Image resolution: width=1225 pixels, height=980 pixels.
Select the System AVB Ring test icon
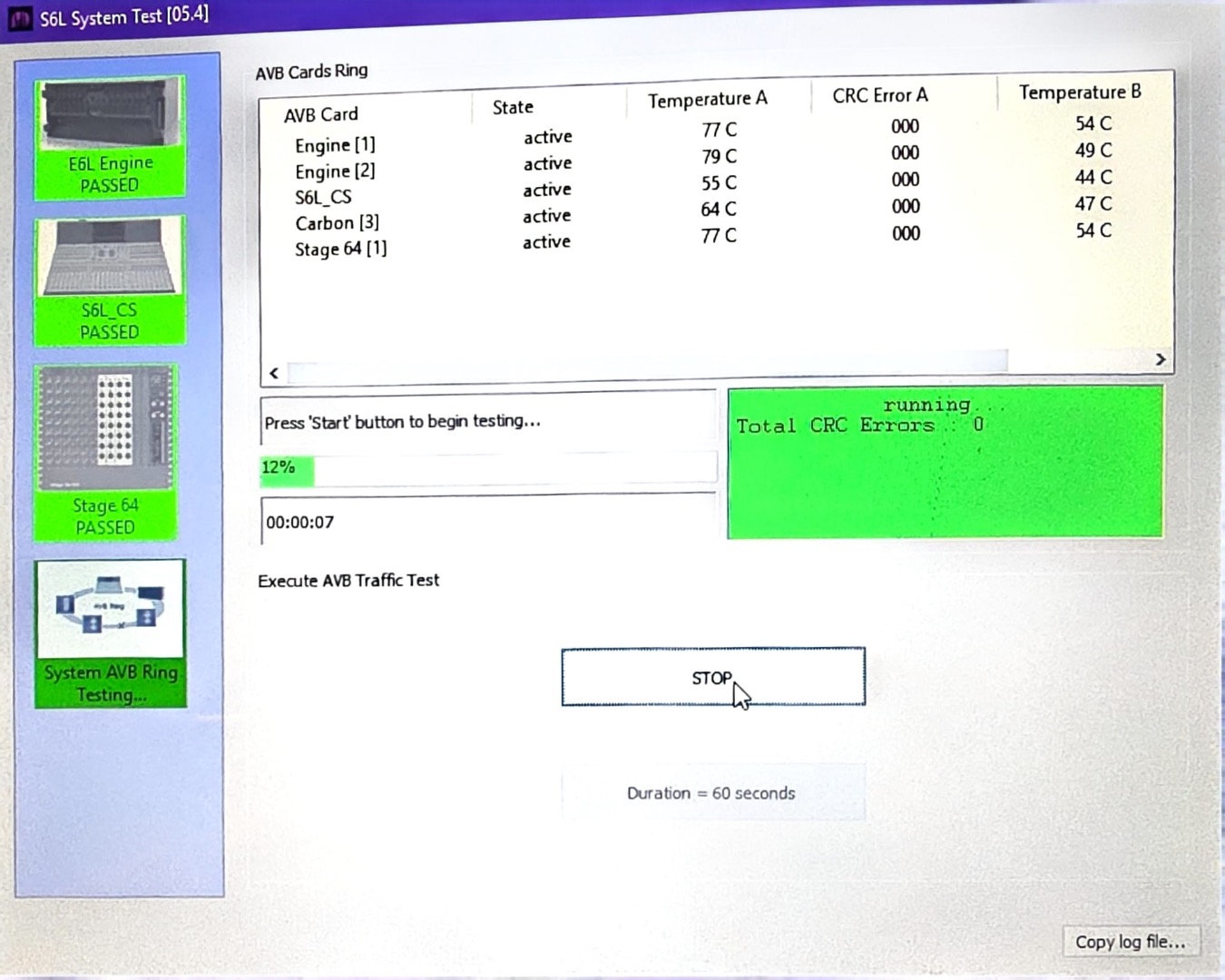coord(111,633)
